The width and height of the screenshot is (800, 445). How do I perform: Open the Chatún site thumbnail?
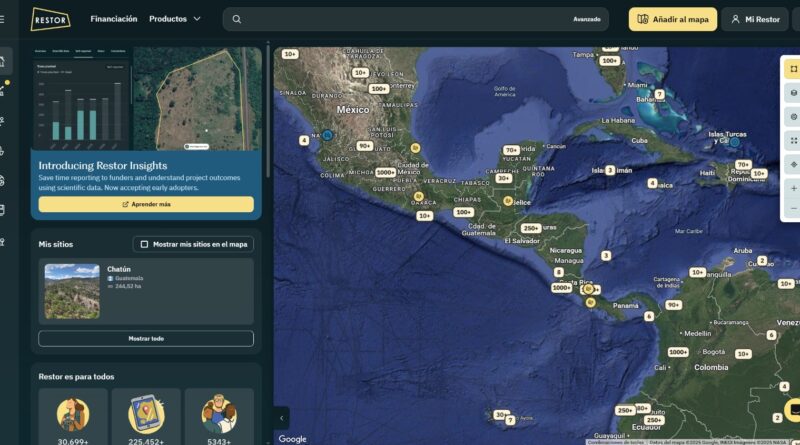pyautogui.click(x=72, y=291)
